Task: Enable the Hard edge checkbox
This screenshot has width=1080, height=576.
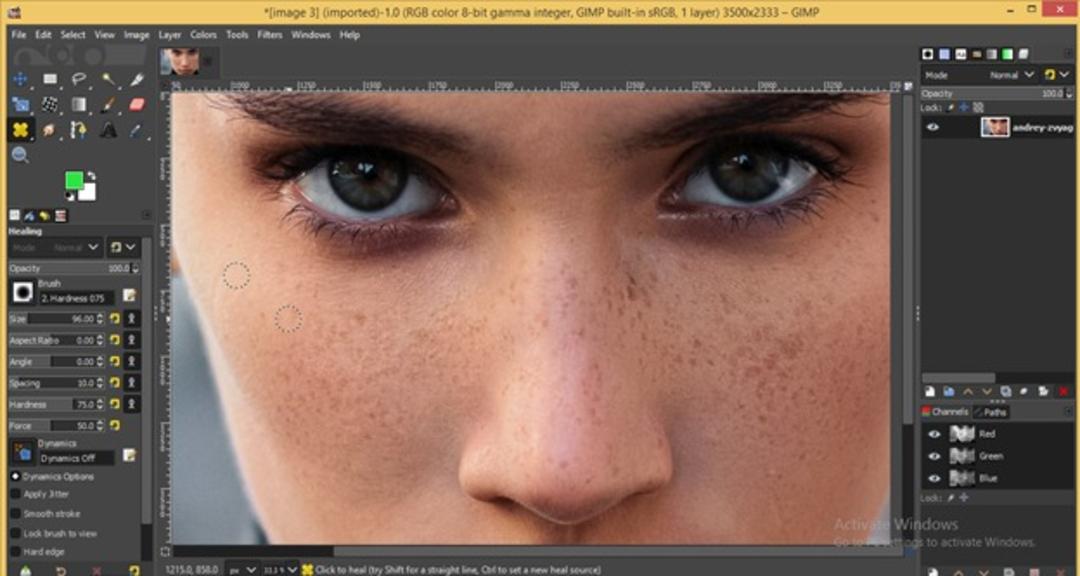Action: pyautogui.click(x=15, y=552)
